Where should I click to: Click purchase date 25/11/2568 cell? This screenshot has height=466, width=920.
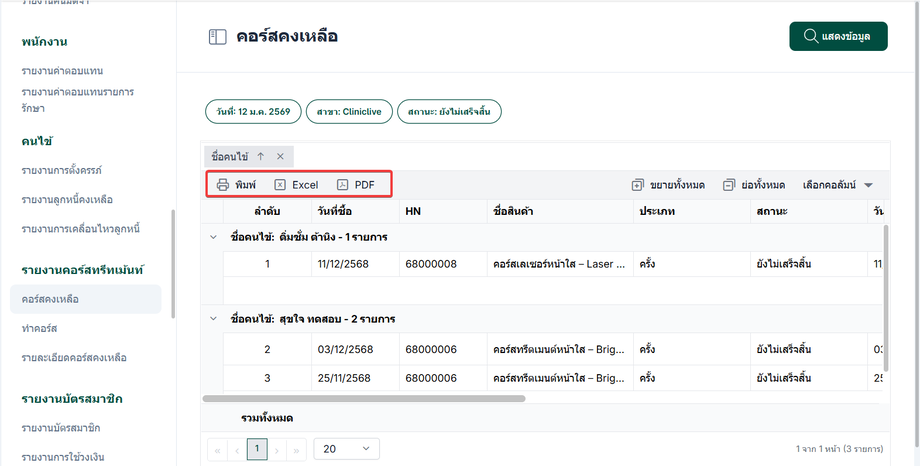356,378
